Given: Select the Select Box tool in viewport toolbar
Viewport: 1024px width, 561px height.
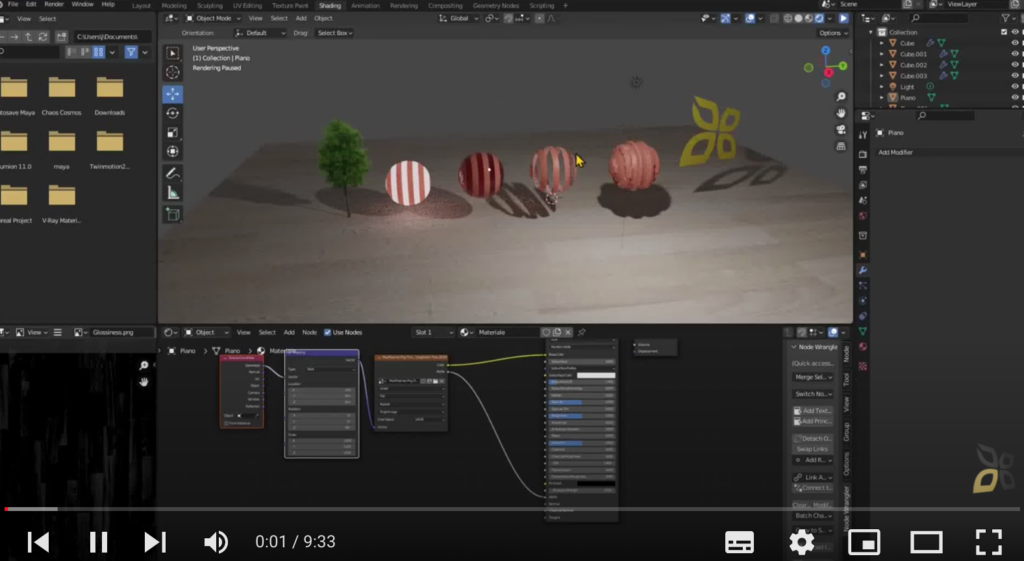Looking at the screenshot, I should [172, 53].
